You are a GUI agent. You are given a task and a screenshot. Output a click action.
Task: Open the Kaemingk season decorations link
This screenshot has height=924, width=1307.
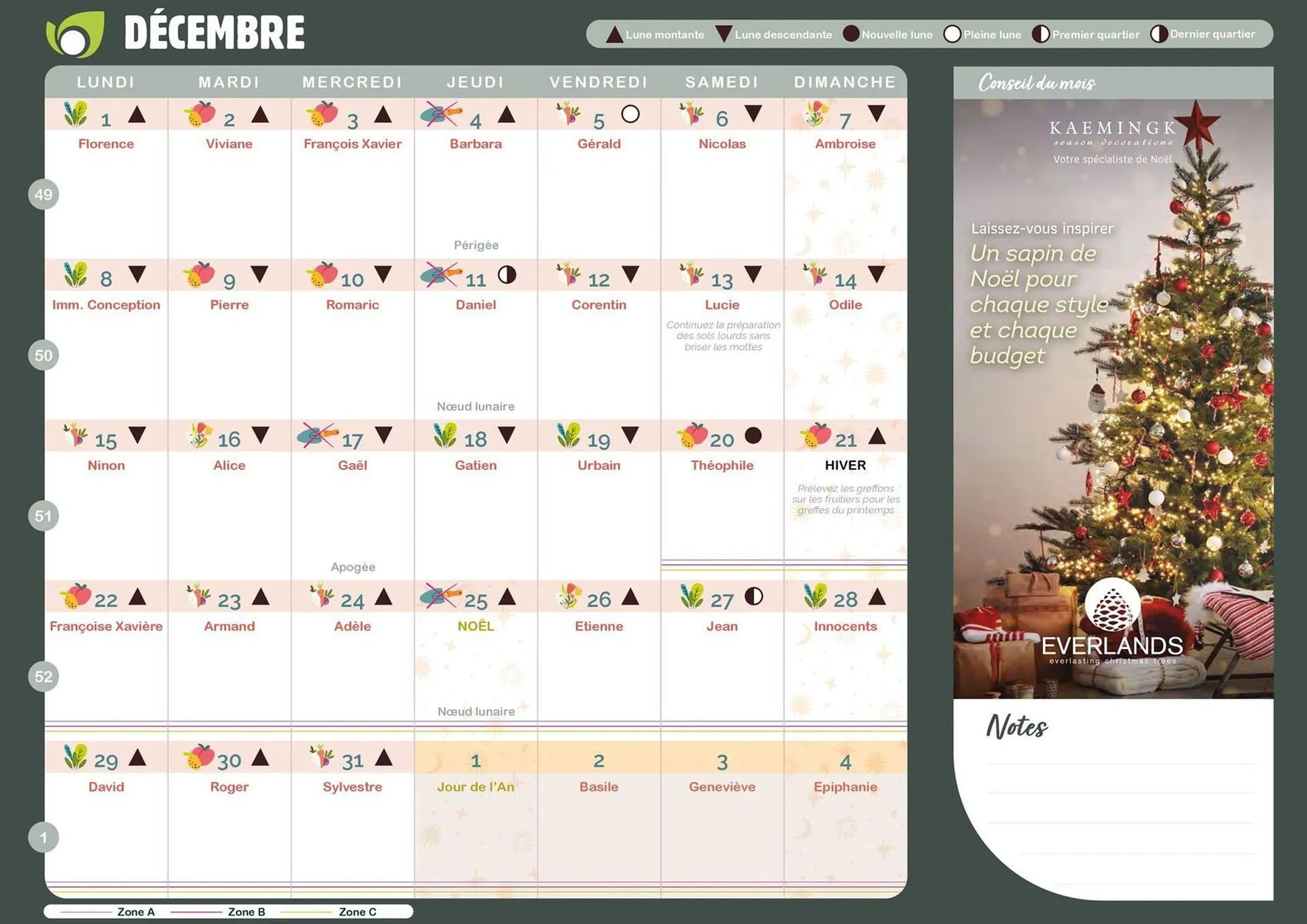(x=1110, y=129)
